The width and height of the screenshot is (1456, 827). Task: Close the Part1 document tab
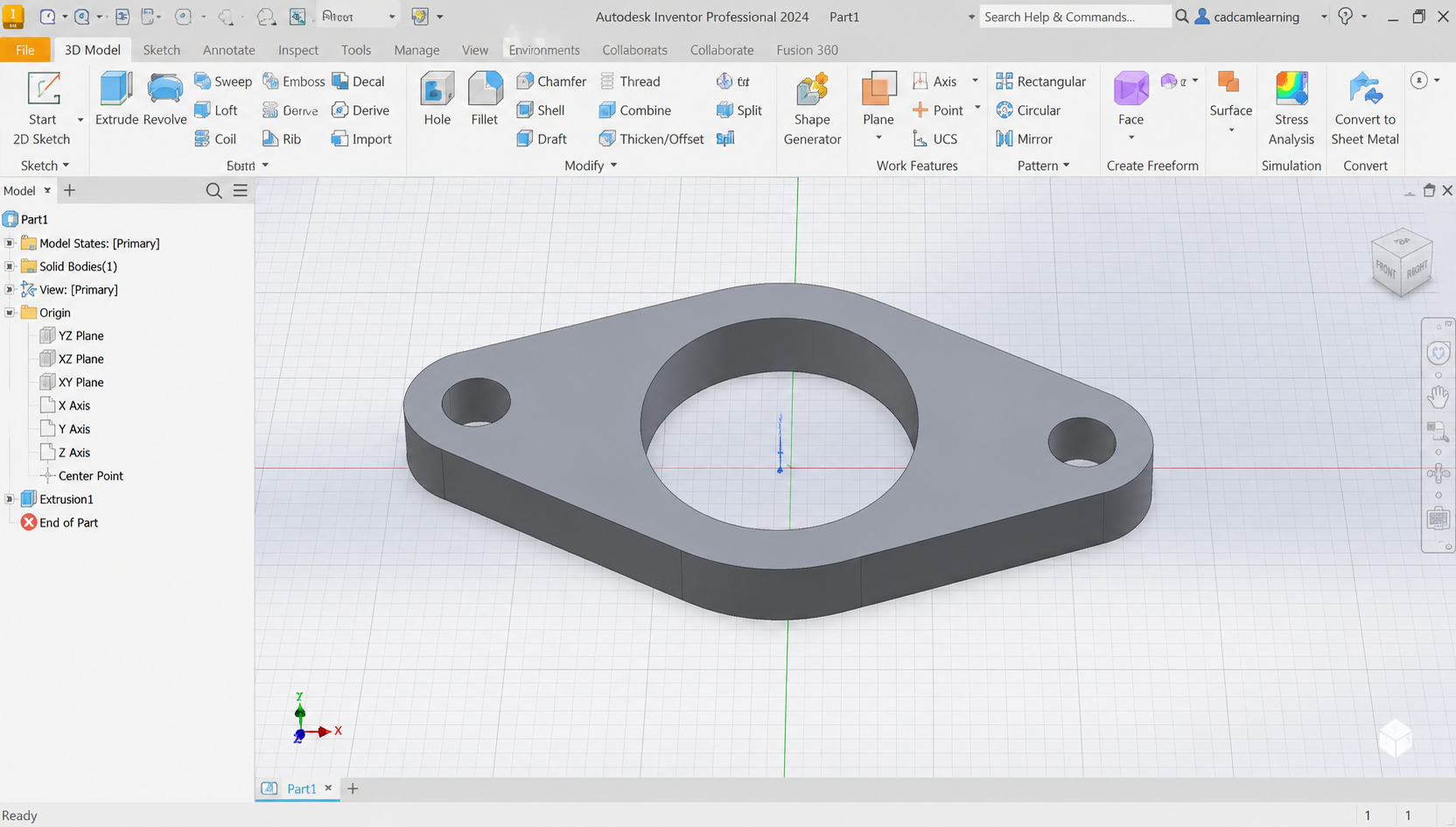click(328, 788)
